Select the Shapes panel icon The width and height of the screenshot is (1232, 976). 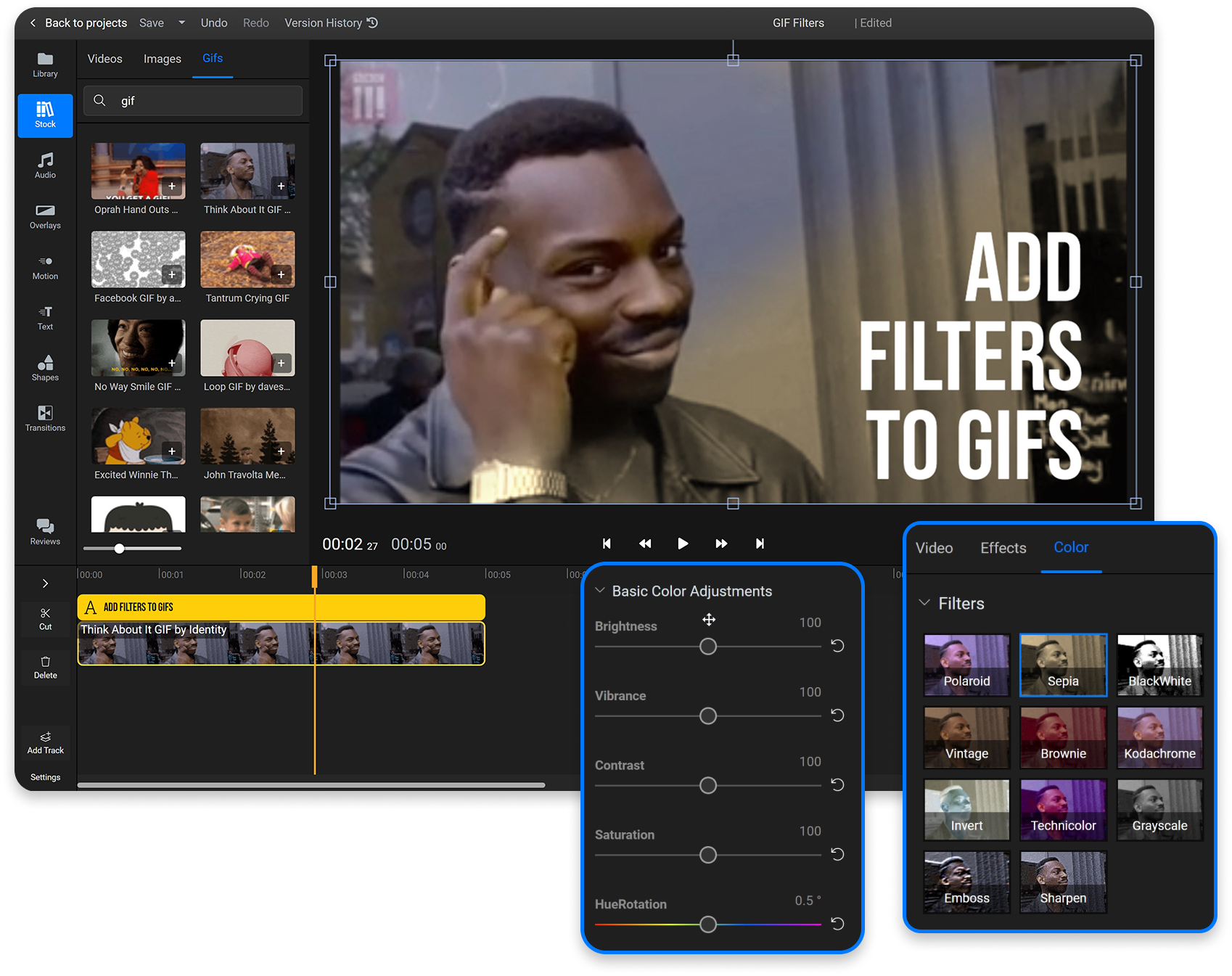45,368
